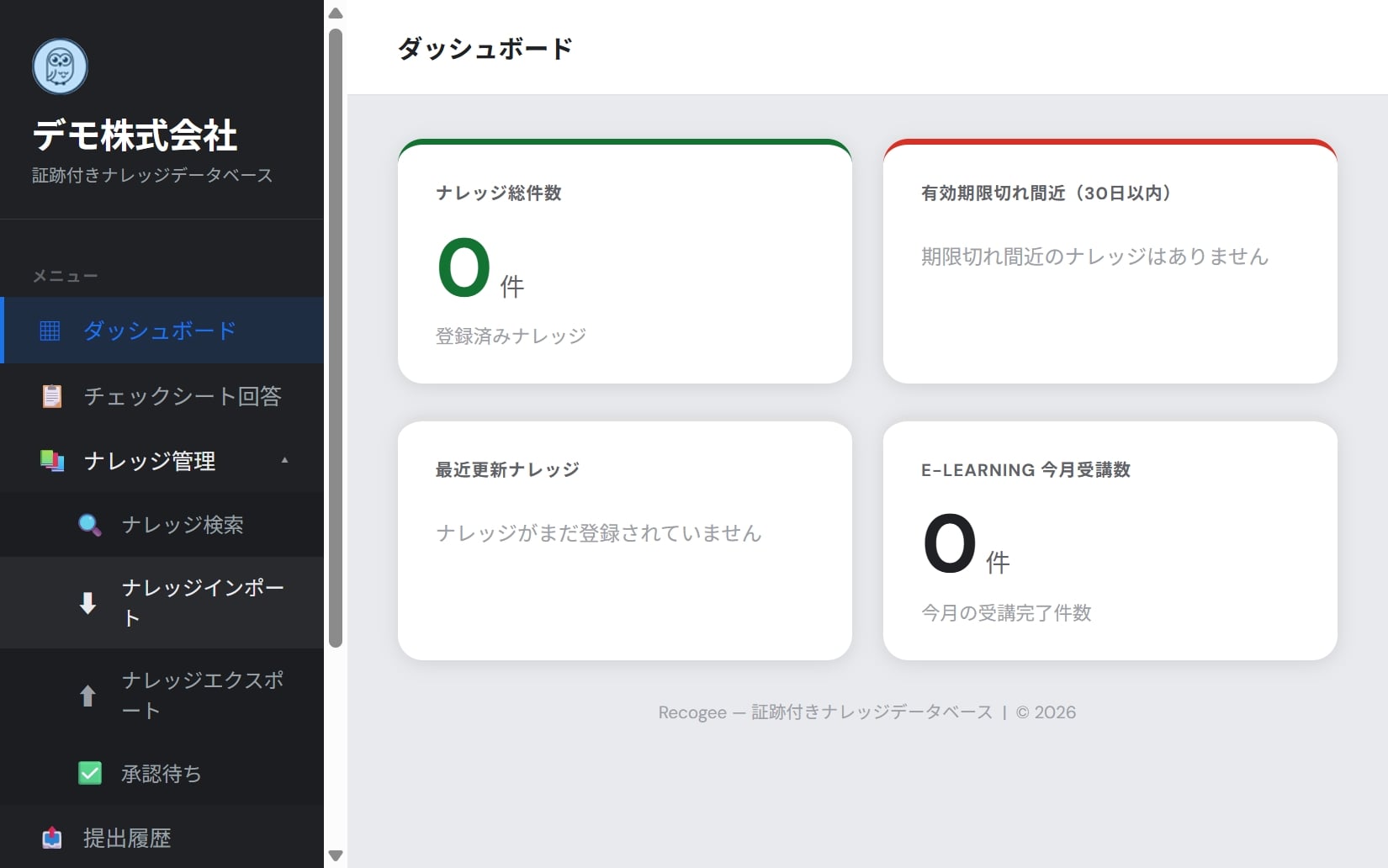Image resolution: width=1388 pixels, height=868 pixels.
Task: Open ダッシュボード in the sidebar
Action: click(x=163, y=331)
